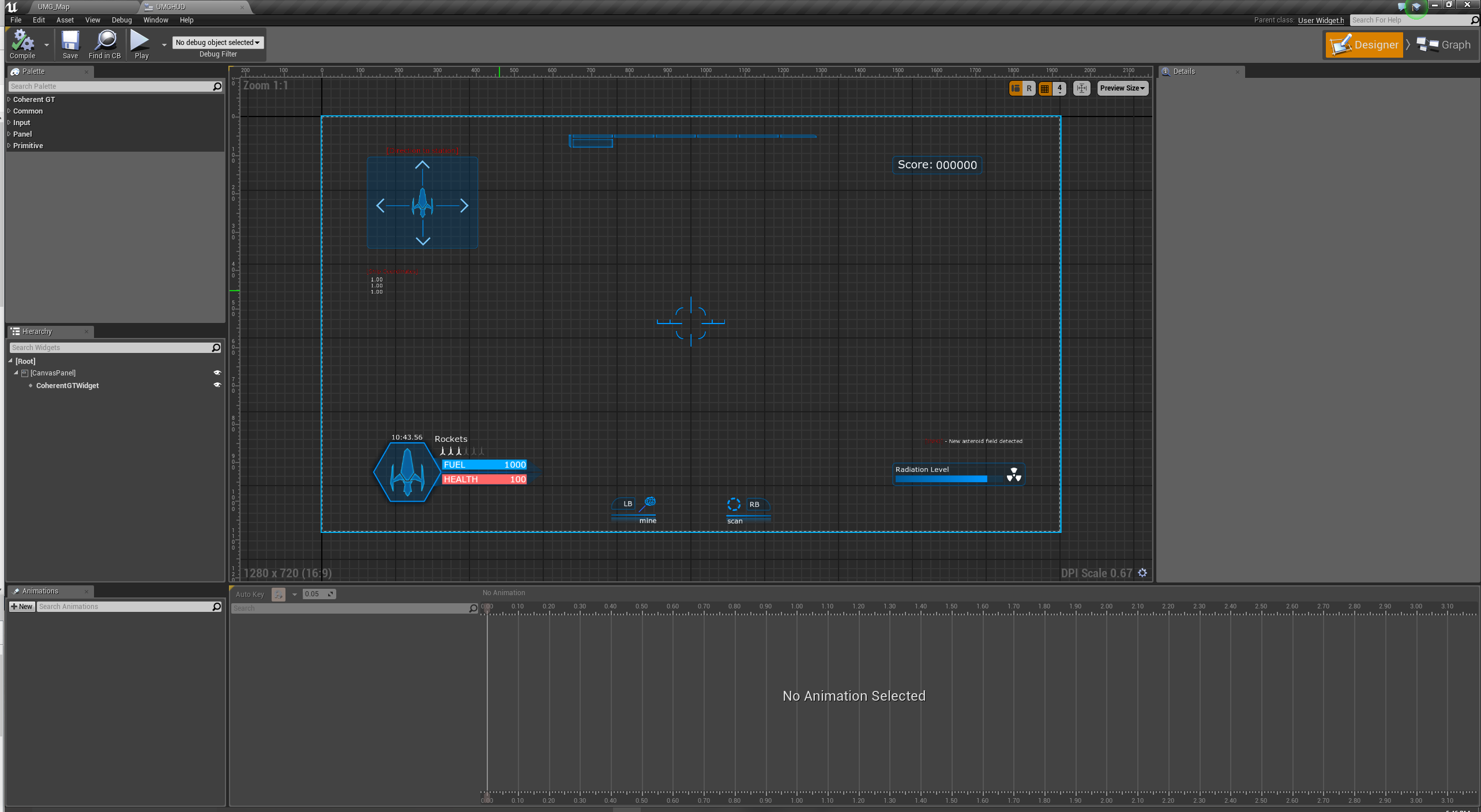This screenshot has height=812, width=1481.
Task: Open debug object selection dropdown
Action: [x=217, y=42]
